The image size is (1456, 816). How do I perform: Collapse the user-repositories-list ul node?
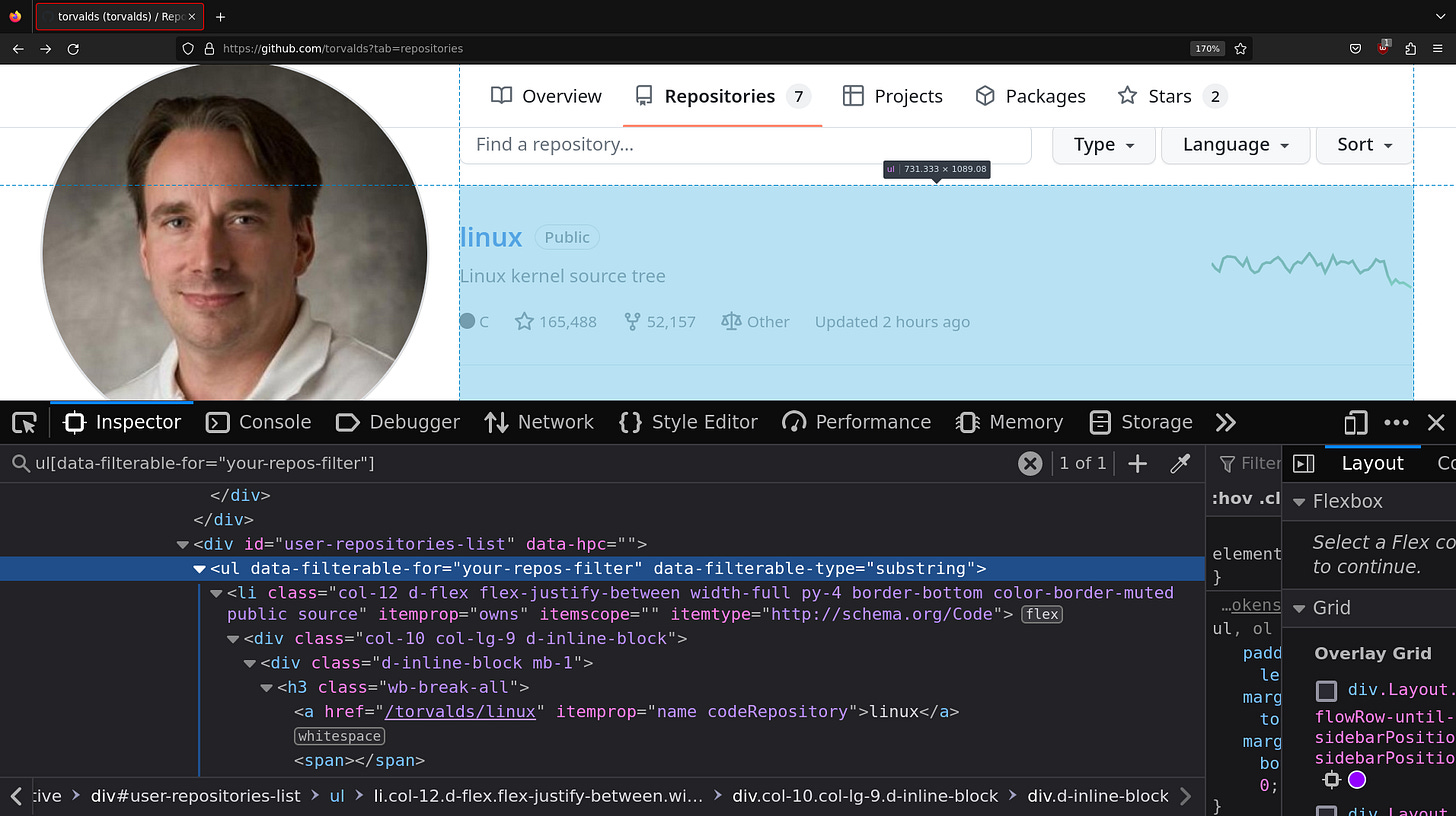coord(199,568)
